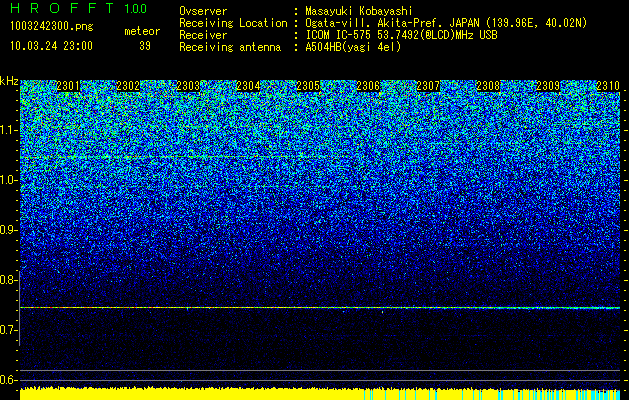Select the filename 1003242300.png
Viewport: 629px width, 400px height.
click(x=52, y=26)
